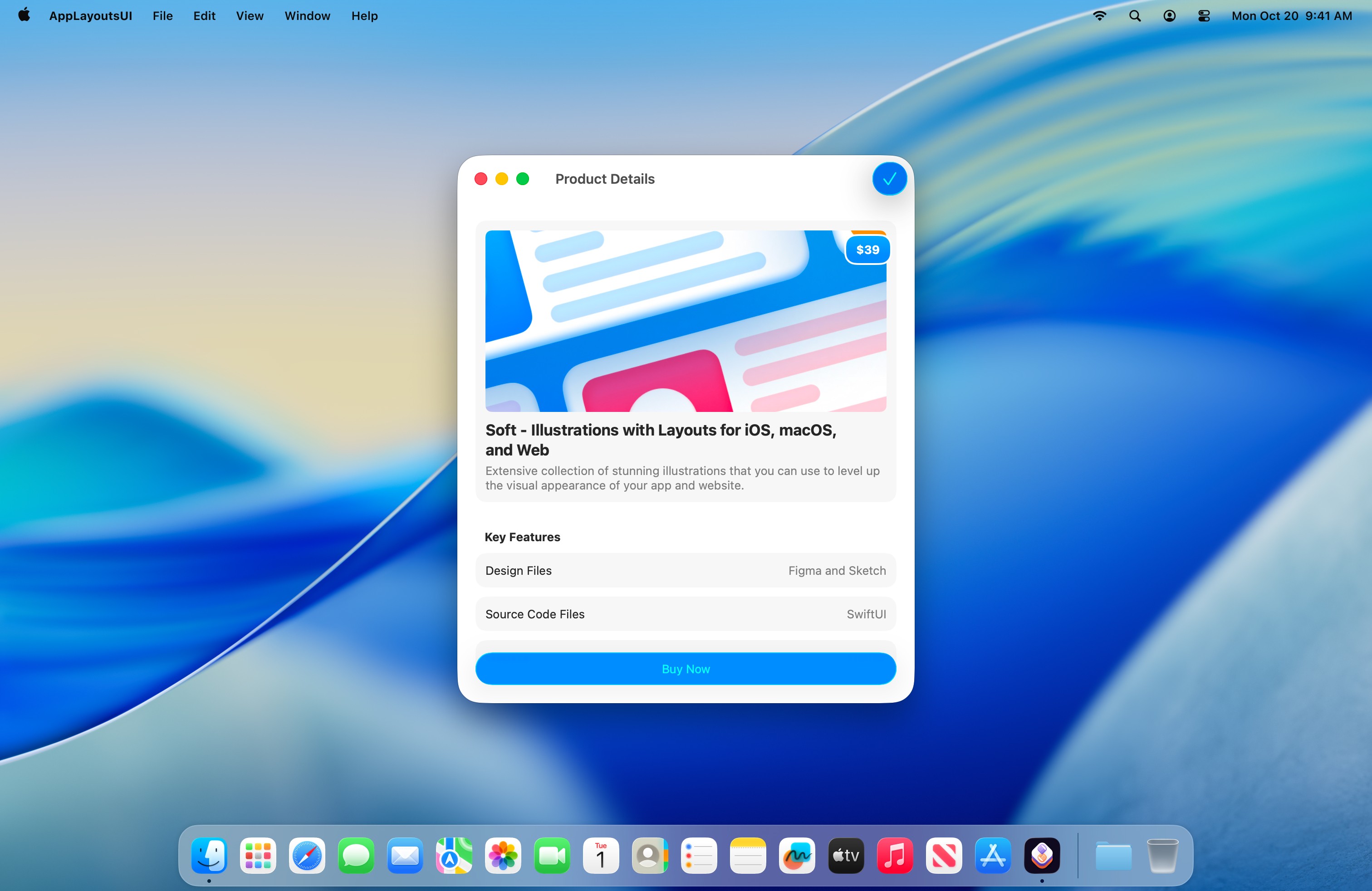
Task: Open App Store from the Dock
Action: (x=993, y=855)
